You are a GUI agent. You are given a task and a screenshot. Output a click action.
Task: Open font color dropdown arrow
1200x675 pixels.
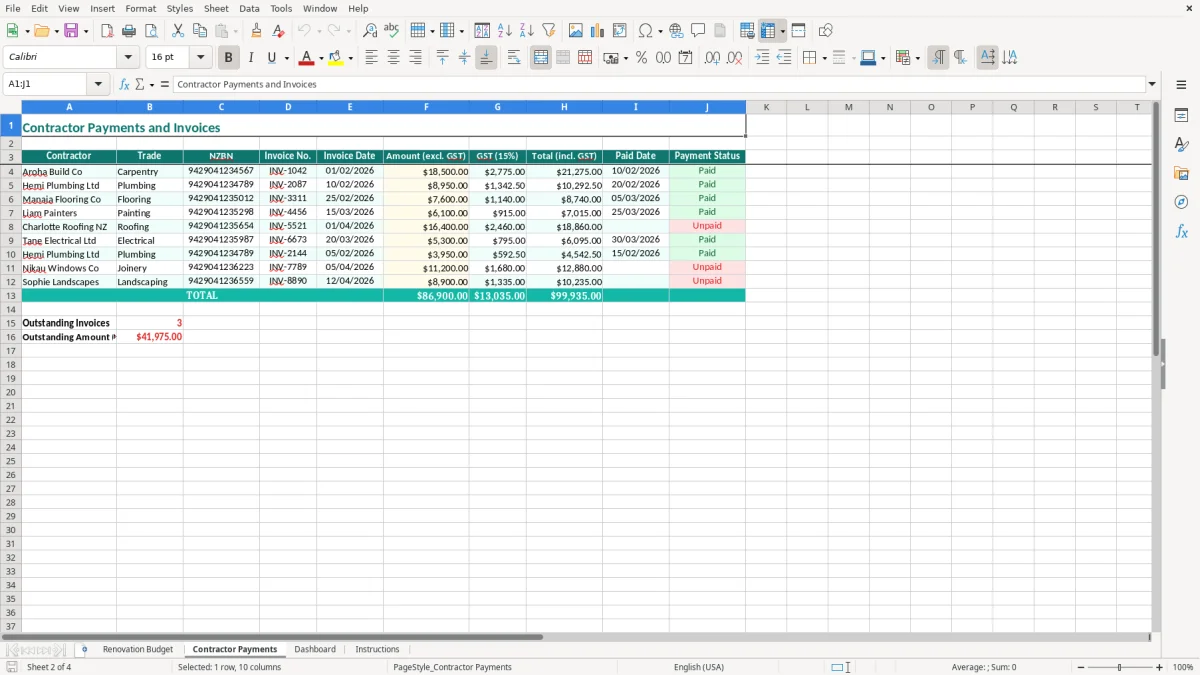point(321,58)
